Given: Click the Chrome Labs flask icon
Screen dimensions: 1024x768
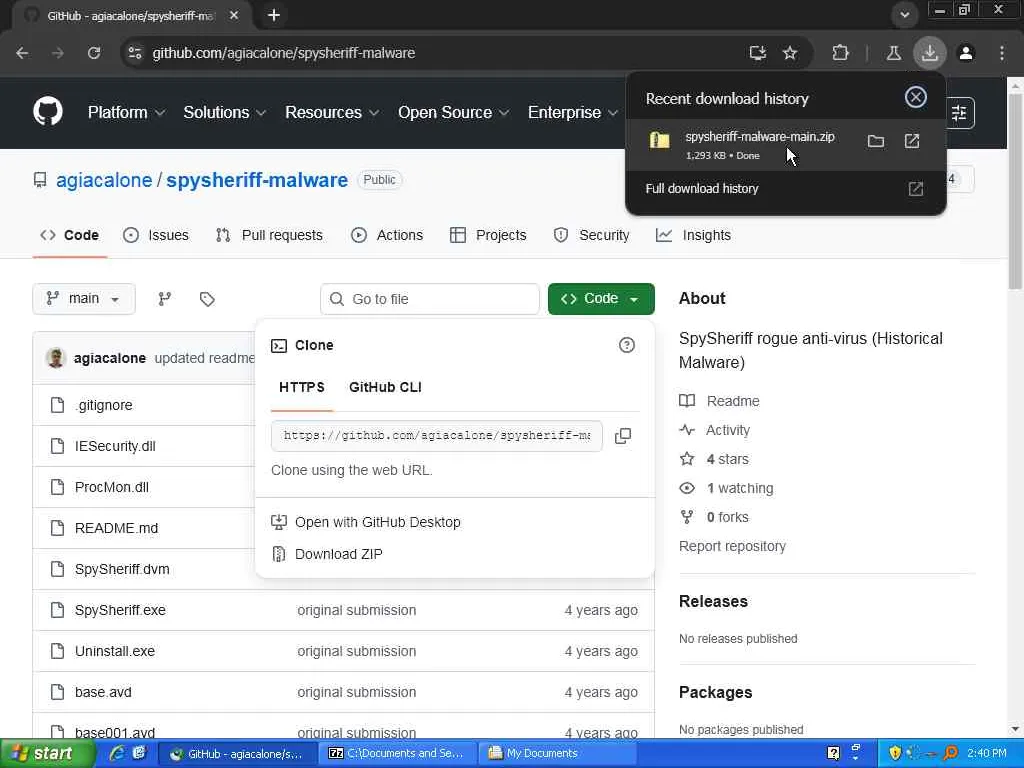Looking at the screenshot, I should pos(893,53).
